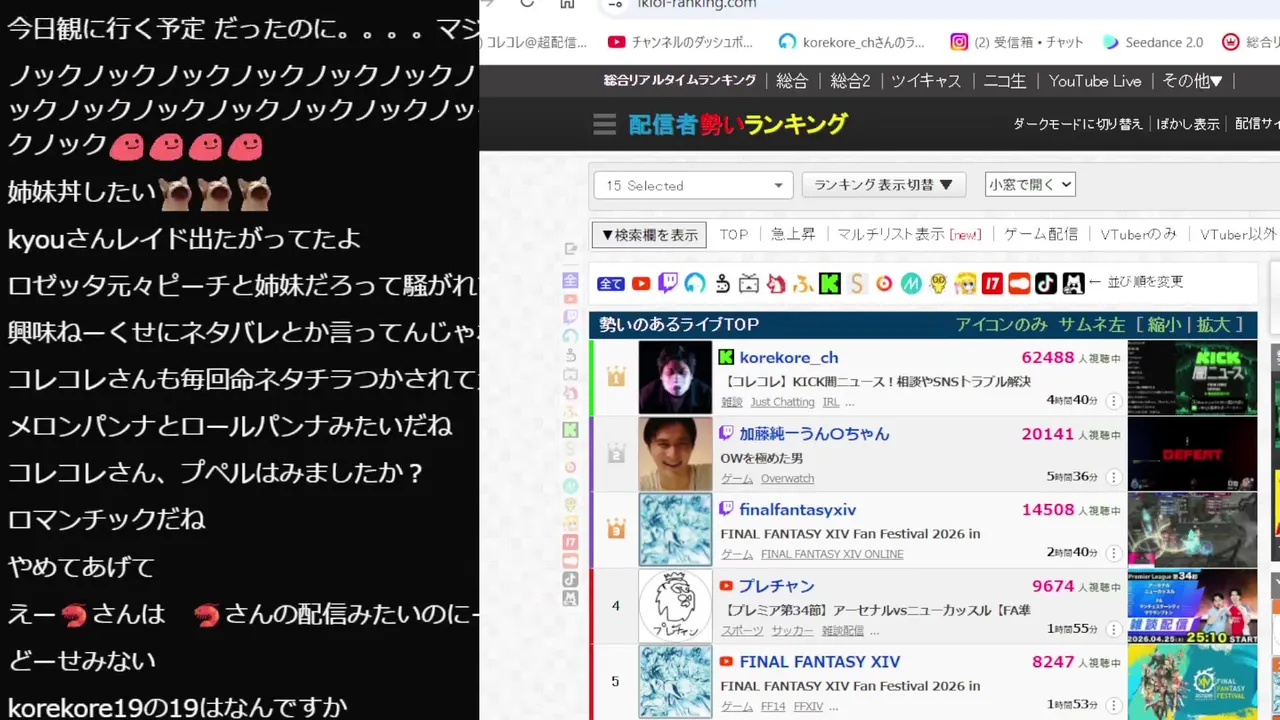Reload the browser page

(527, 4)
